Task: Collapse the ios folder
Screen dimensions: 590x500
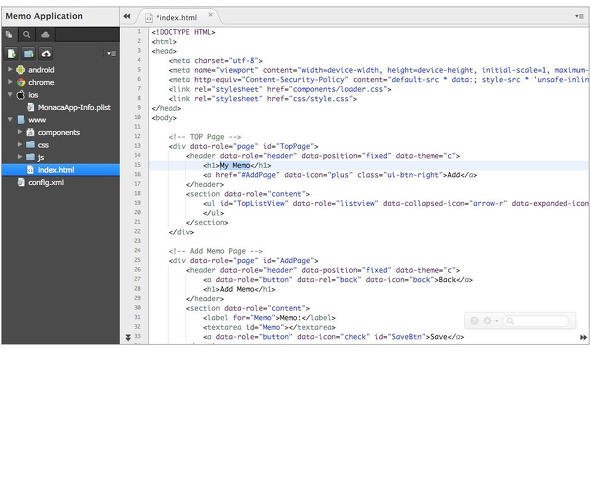Action: 10,94
